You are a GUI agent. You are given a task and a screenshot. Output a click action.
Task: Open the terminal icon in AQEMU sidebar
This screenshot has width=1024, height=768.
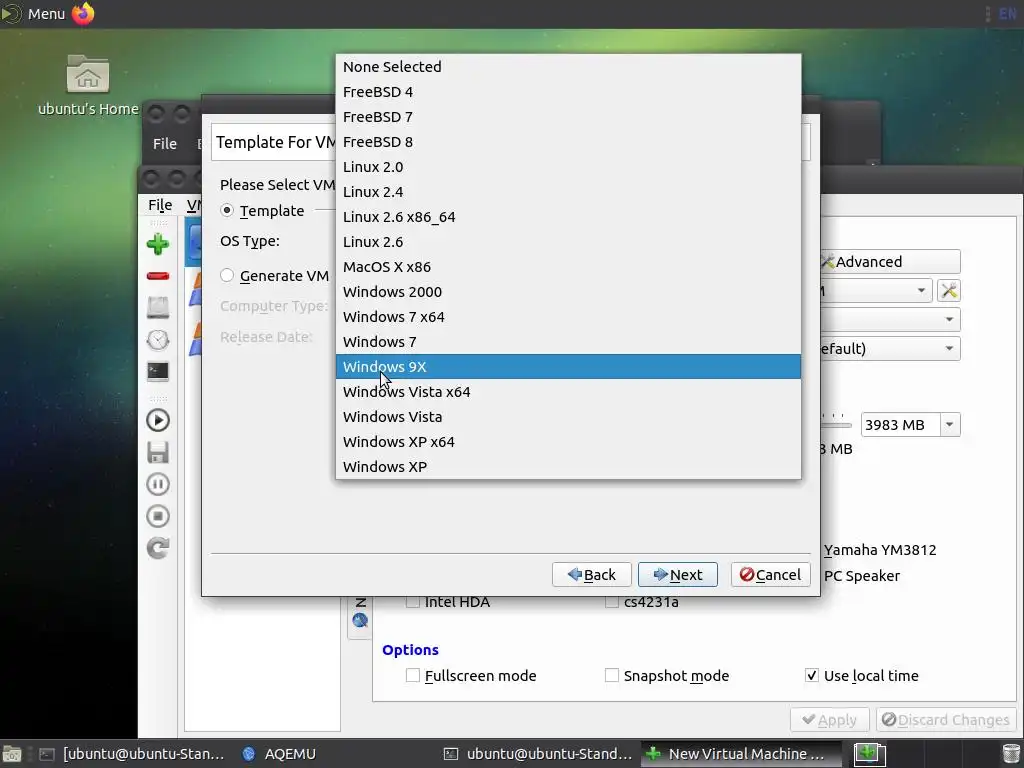tap(157, 372)
